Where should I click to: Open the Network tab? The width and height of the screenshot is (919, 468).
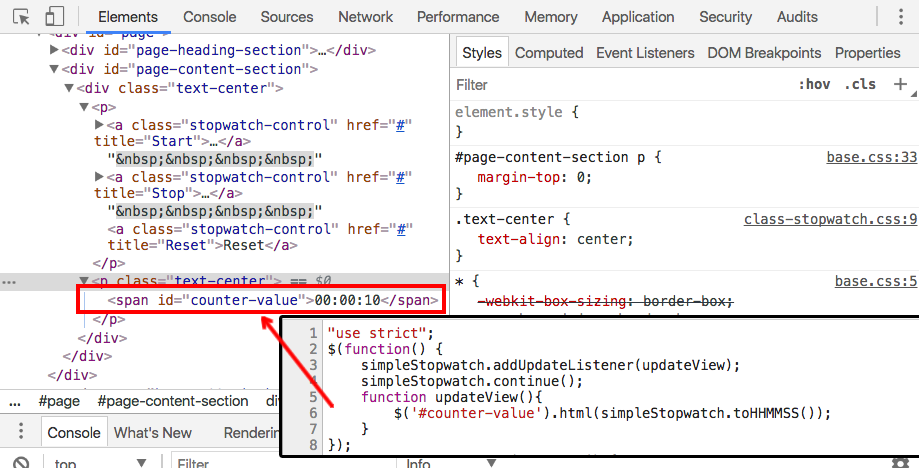[x=365, y=17]
